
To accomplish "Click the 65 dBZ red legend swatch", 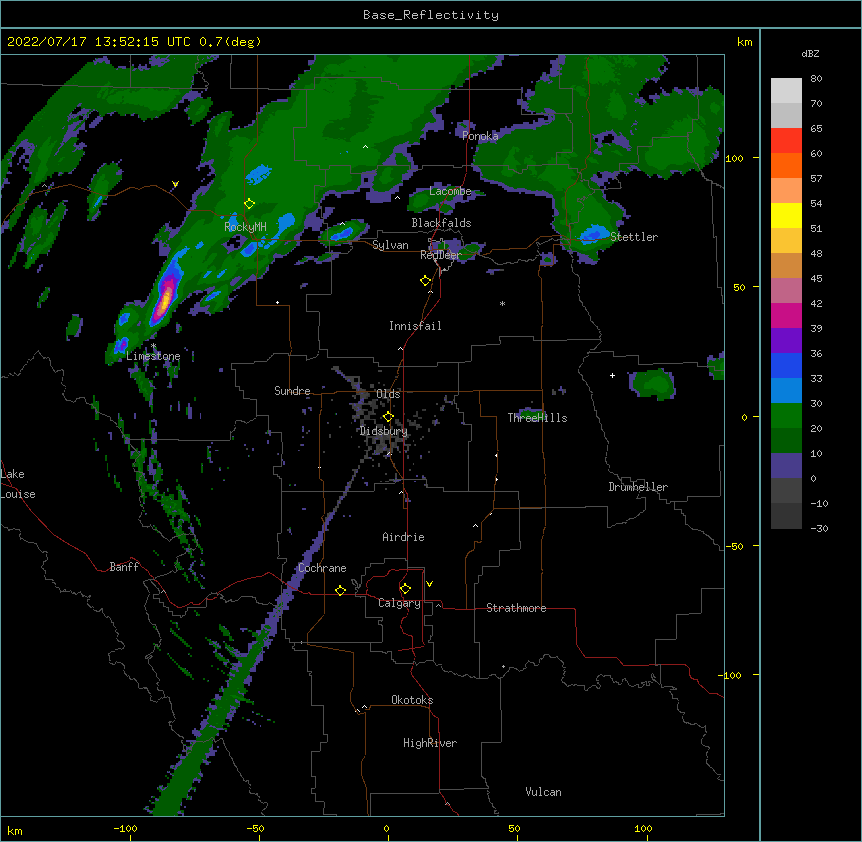I will point(786,140).
